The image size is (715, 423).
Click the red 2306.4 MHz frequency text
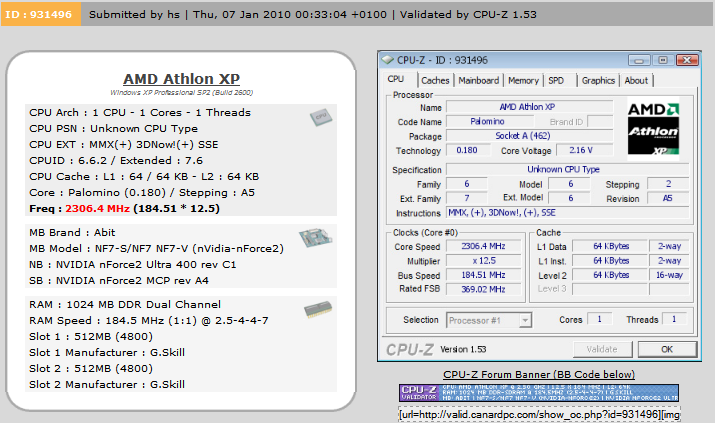tap(97, 208)
